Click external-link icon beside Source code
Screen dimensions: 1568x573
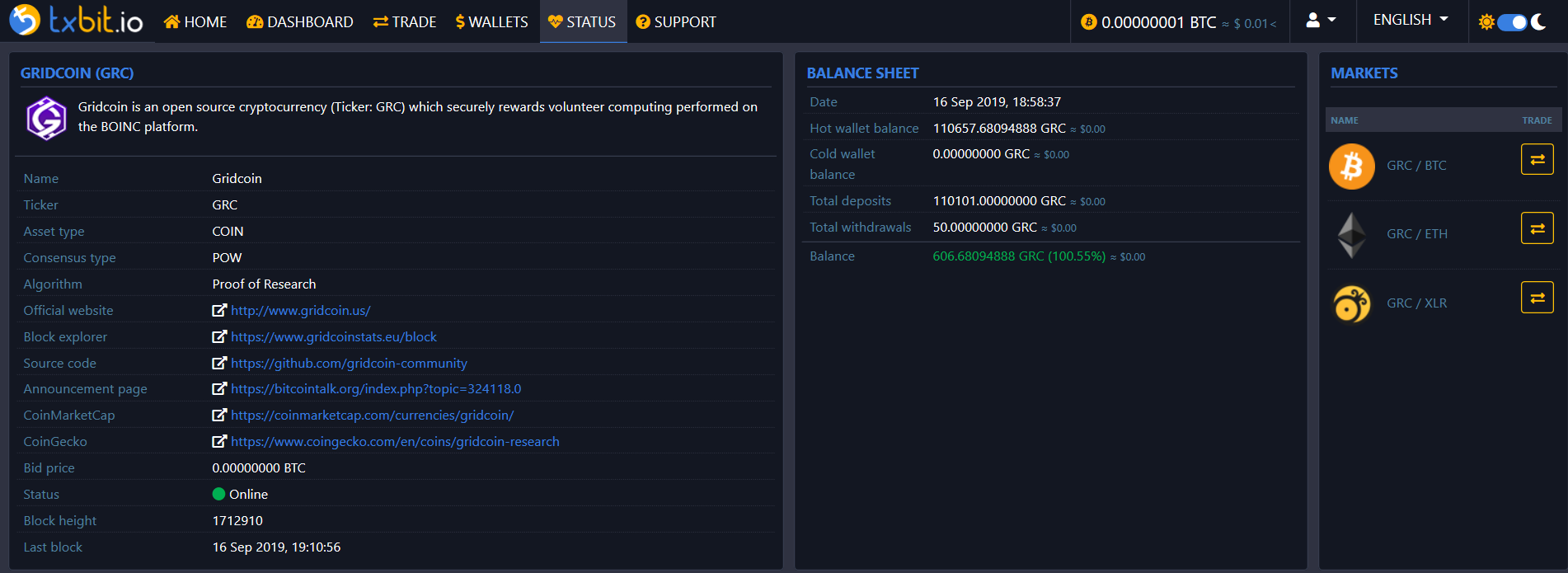point(219,363)
